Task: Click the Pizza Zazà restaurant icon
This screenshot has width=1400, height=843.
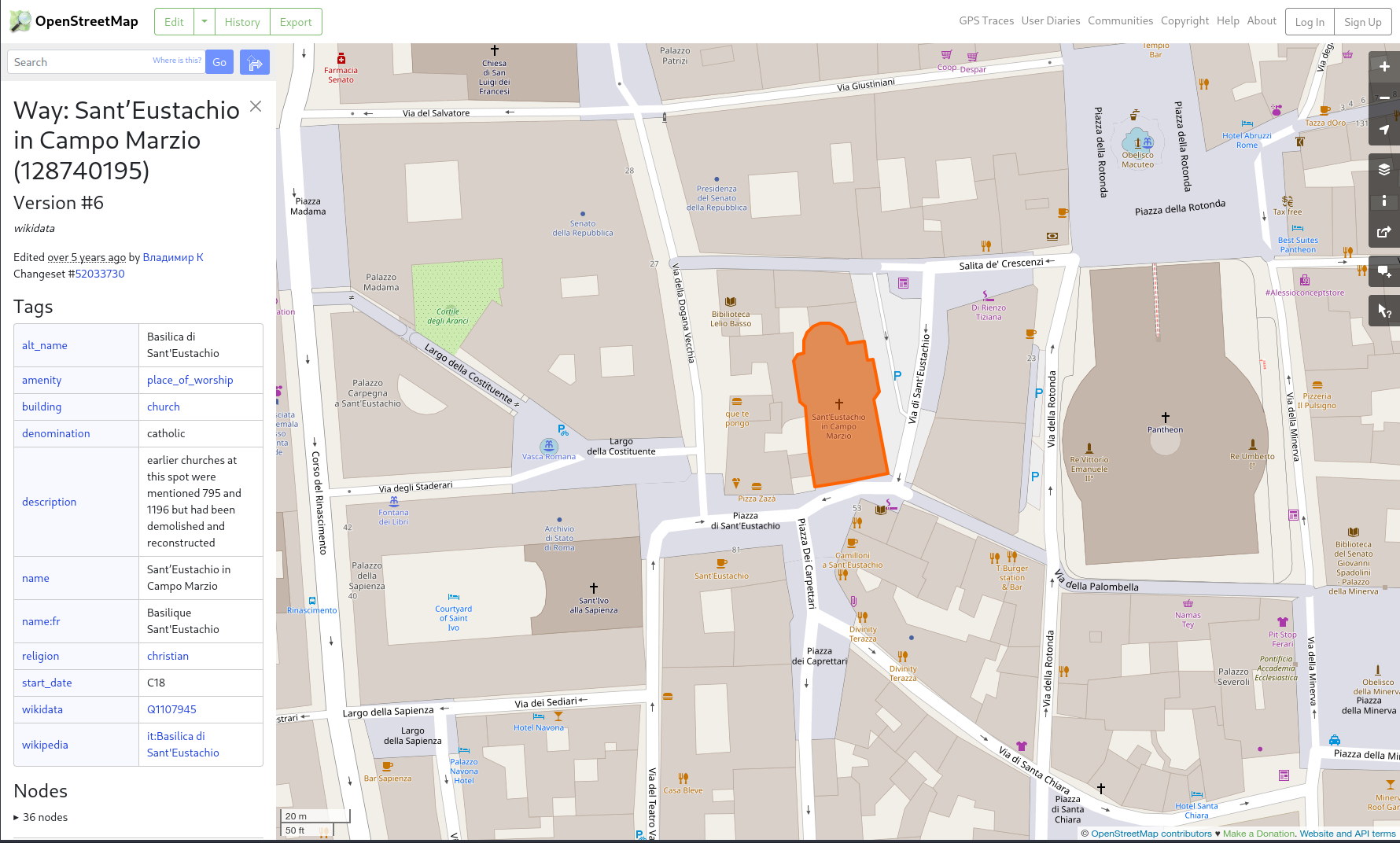Action: click(x=757, y=487)
